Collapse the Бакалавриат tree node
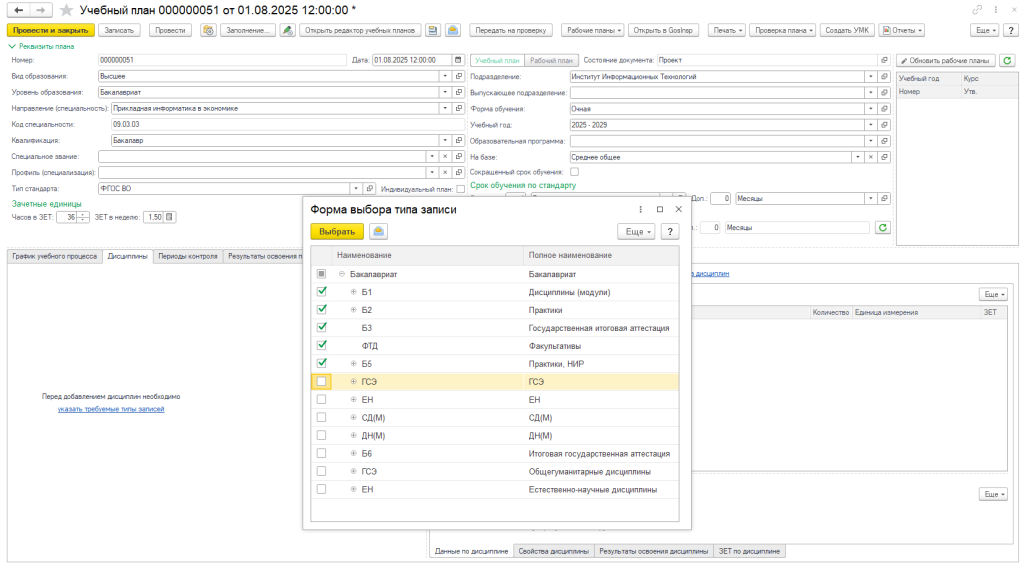The width and height of the screenshot is (1024, 566). (341, 274)
